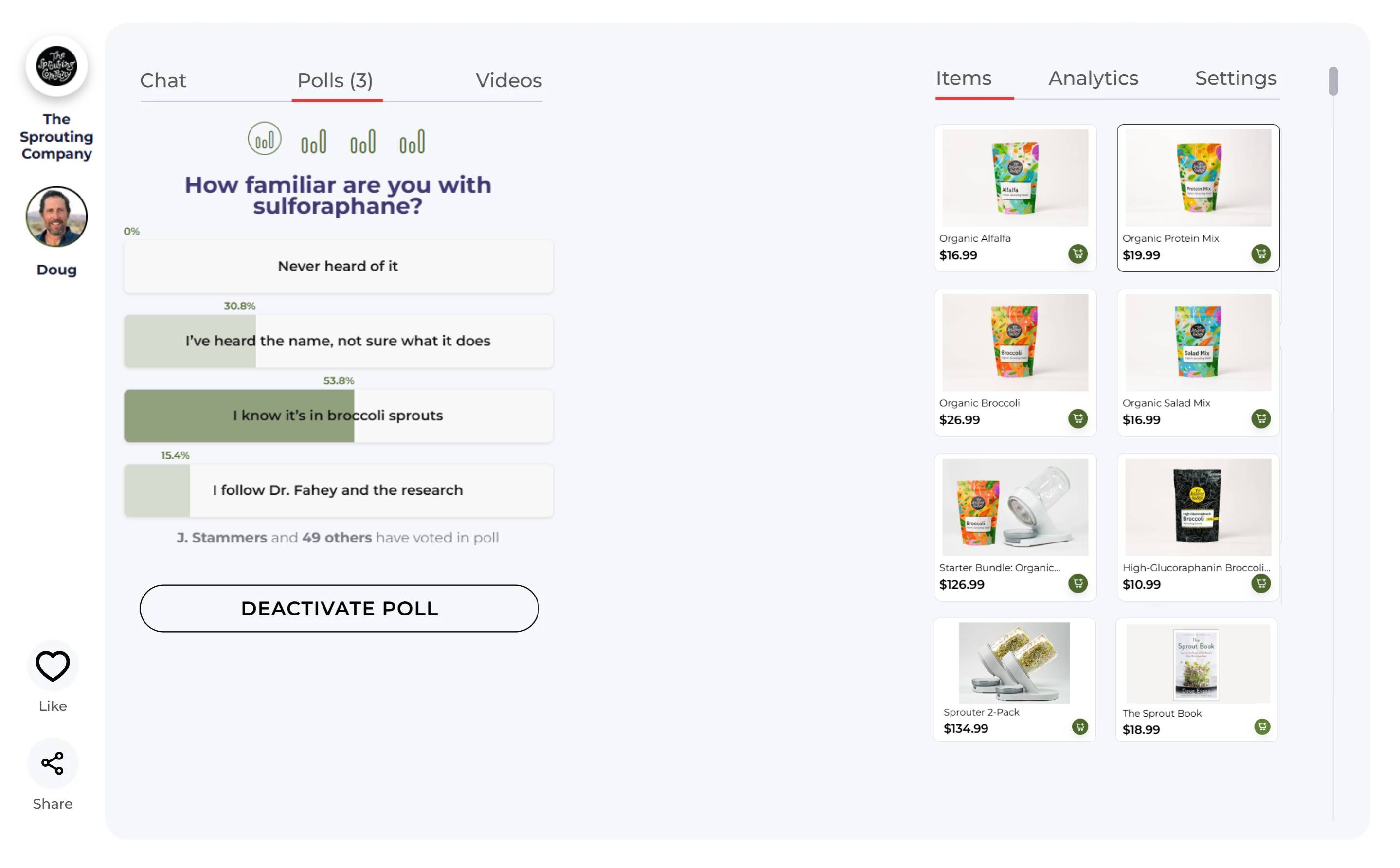Add The Sprout Book to cart
The height and width of the screenshot is (868, 1400).
pyautogui.click(x=1262, y=727)
